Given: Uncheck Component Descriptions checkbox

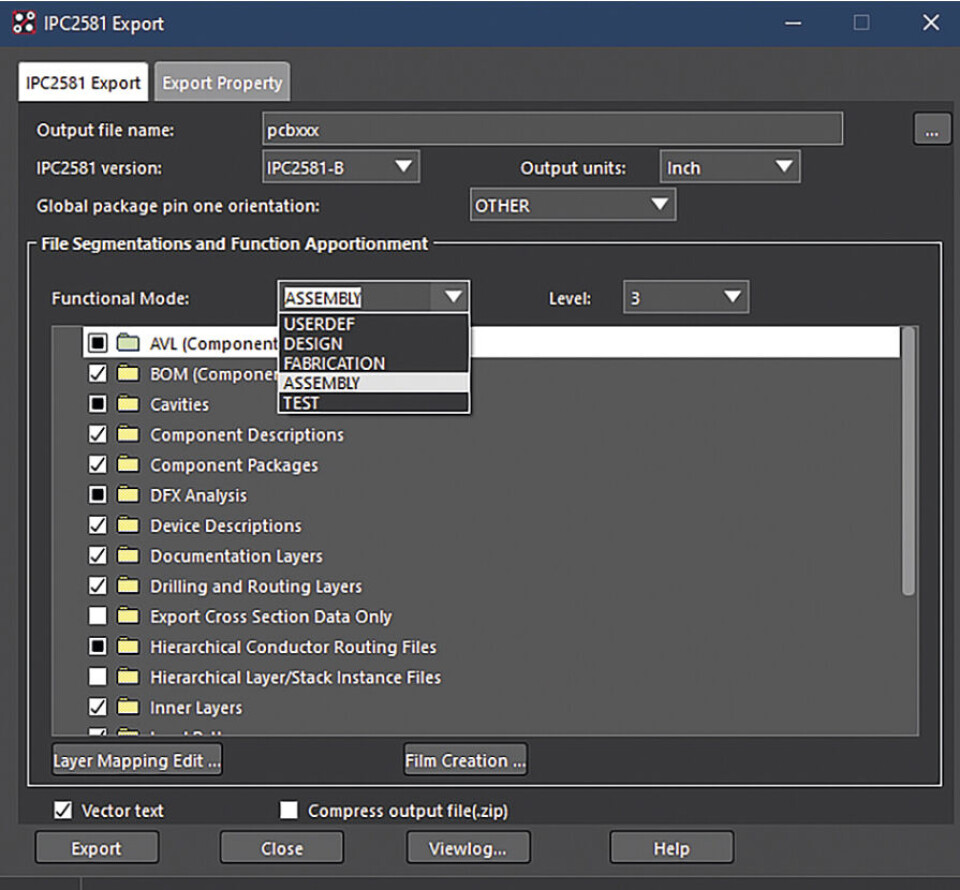Looking at the screenshot, I should [97, 434].
